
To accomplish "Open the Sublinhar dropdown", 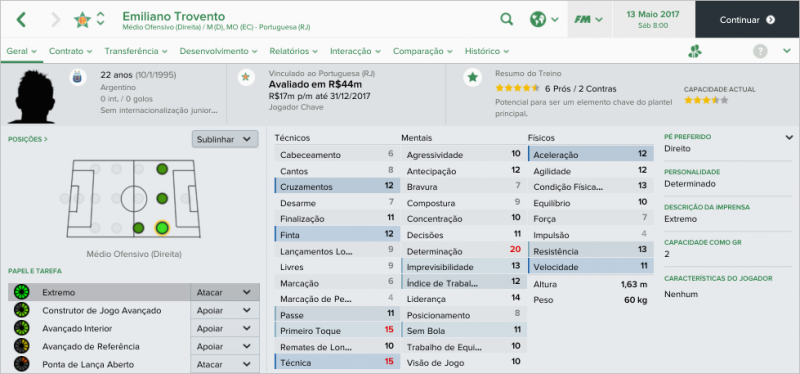I will pos(225,139).
